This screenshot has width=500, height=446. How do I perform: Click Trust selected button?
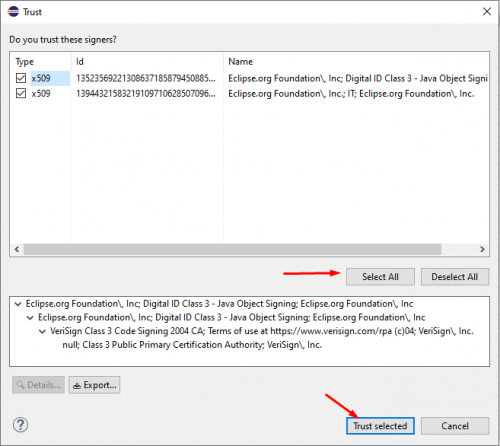click(x=380, y=426)
